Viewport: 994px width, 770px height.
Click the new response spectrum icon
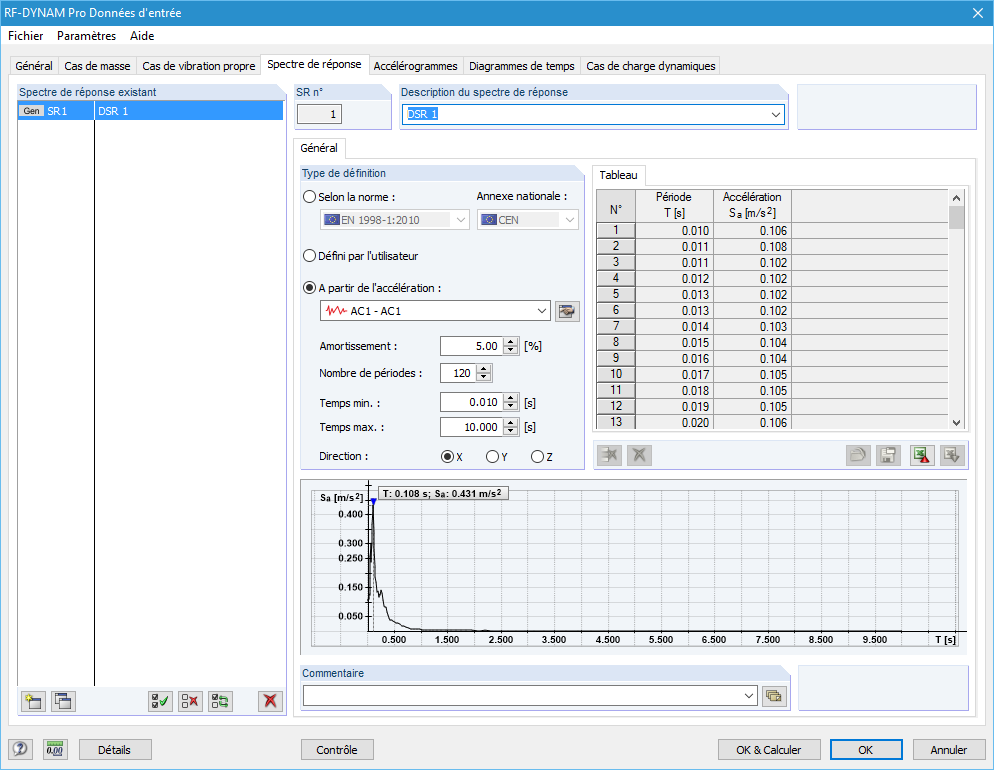(x=33, y=701)
